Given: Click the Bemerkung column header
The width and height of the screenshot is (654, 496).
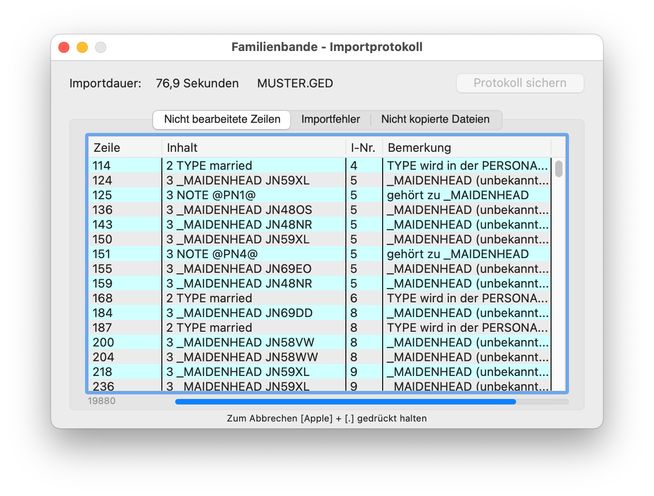Looking at the screenshot, I should click(465, 147).
